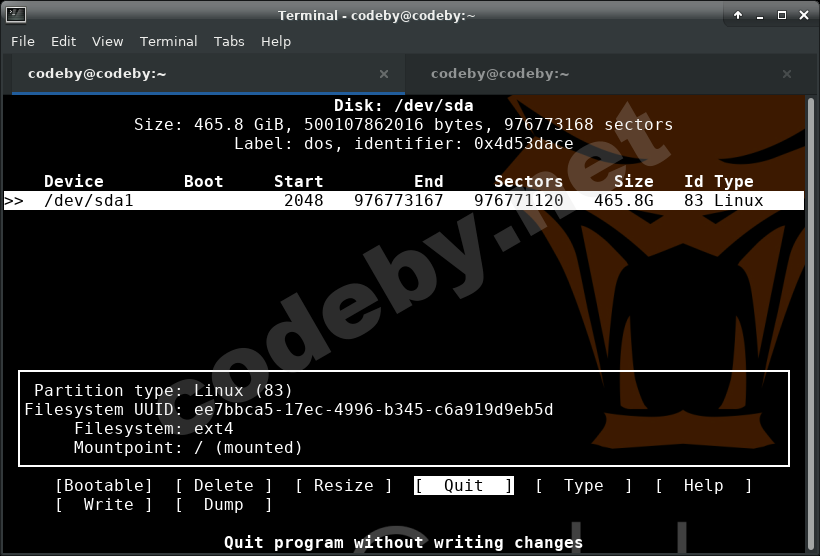Click the Device column header
820x556 pixels.
coord(74,181)
